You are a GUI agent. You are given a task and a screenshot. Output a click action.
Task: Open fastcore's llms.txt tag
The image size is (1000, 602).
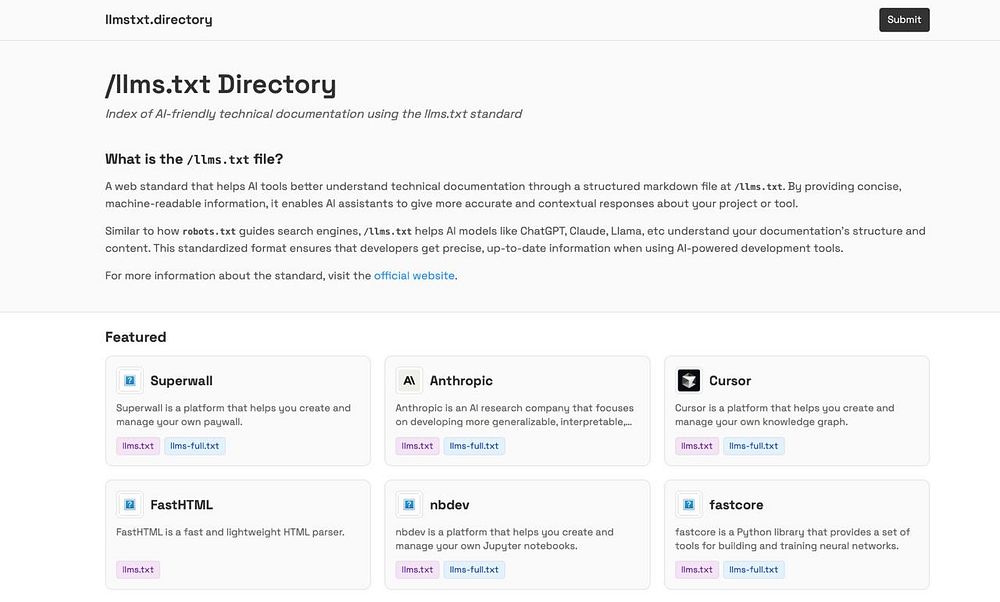click(x=697, y=570)
